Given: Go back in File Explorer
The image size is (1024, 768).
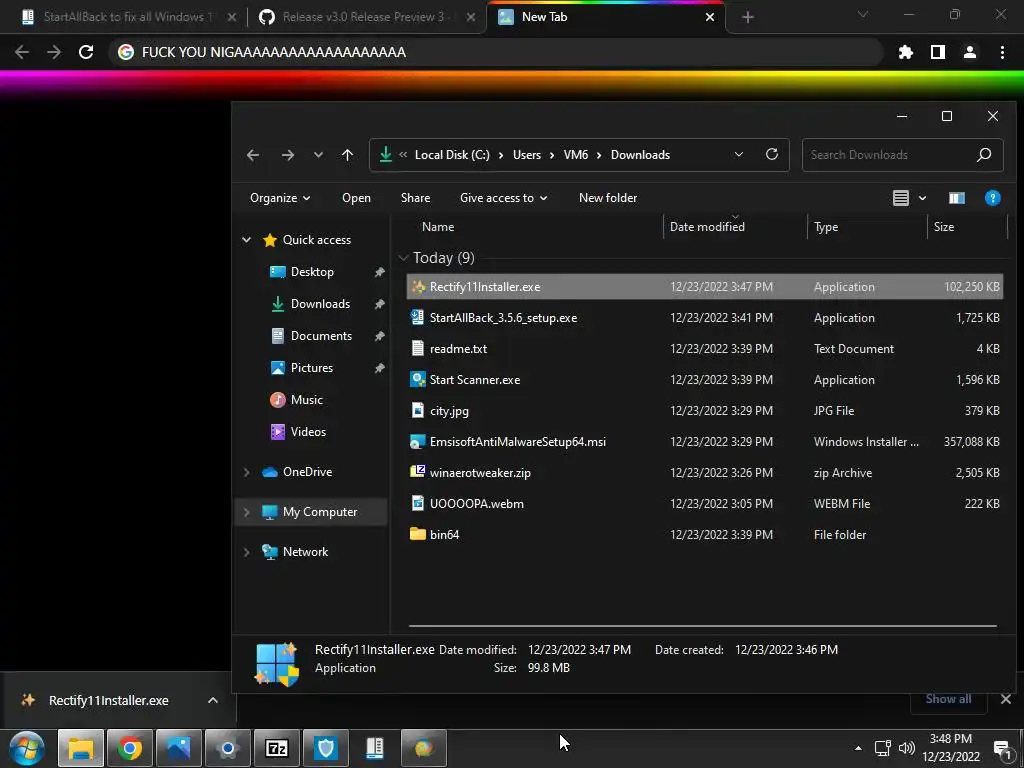Looking at the screenshot, I should (253, 155).
